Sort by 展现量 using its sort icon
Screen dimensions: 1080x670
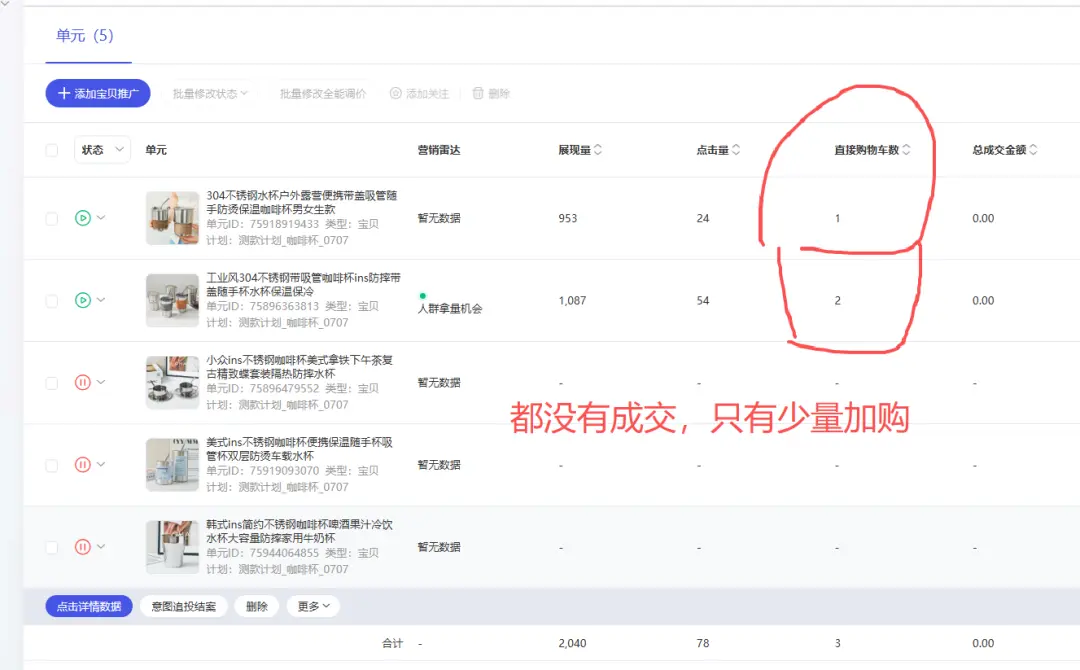coord(598,150)
